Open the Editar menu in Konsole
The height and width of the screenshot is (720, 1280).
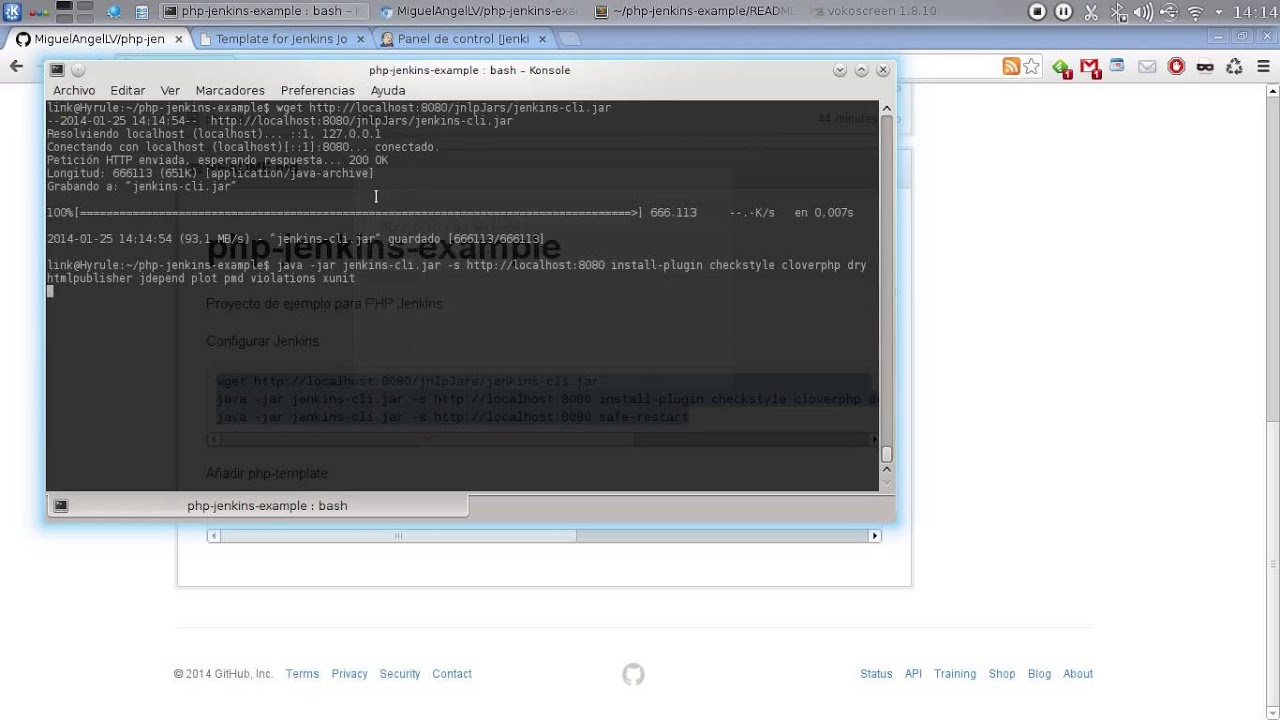[x=128, y=90]
